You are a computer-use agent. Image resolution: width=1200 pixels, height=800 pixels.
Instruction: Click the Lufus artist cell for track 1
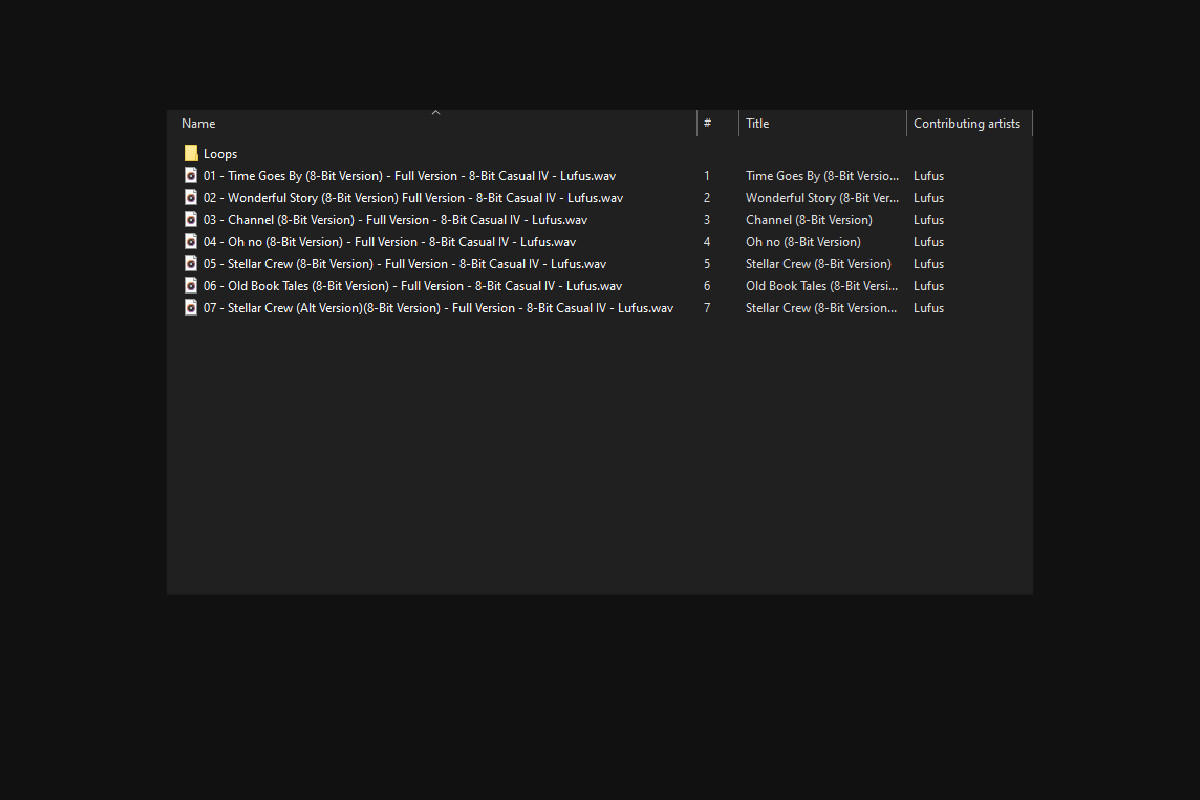click(929, 176)
